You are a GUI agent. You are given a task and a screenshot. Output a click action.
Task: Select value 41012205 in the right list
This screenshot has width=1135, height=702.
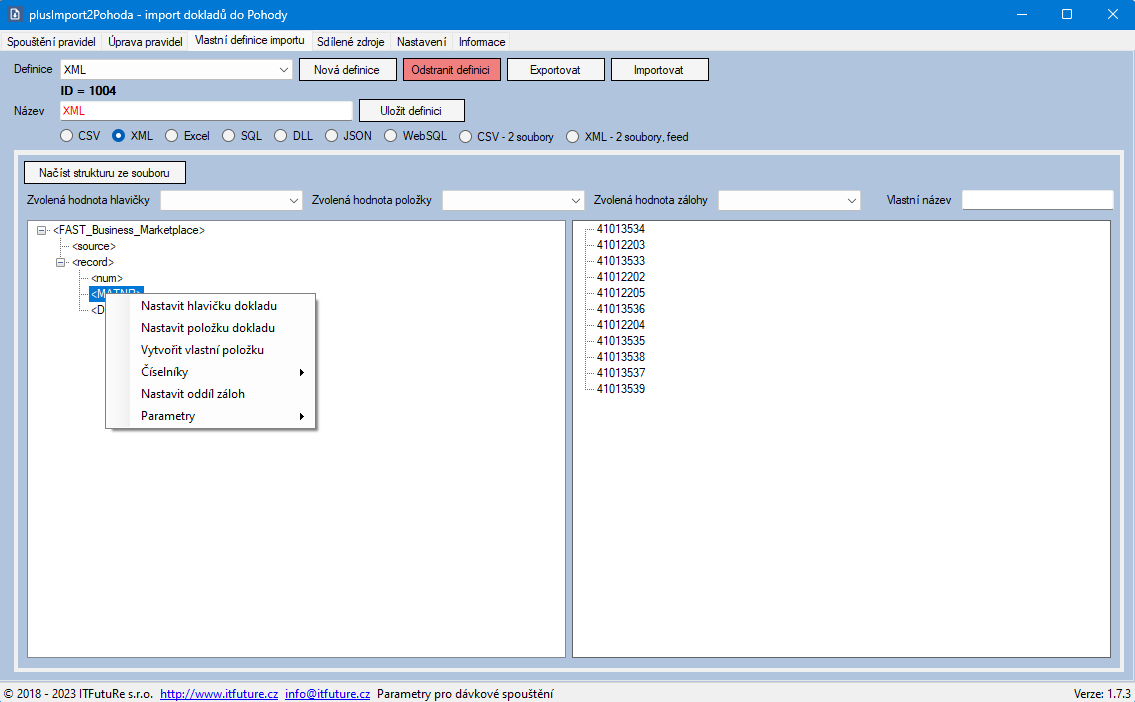[620, 293]
